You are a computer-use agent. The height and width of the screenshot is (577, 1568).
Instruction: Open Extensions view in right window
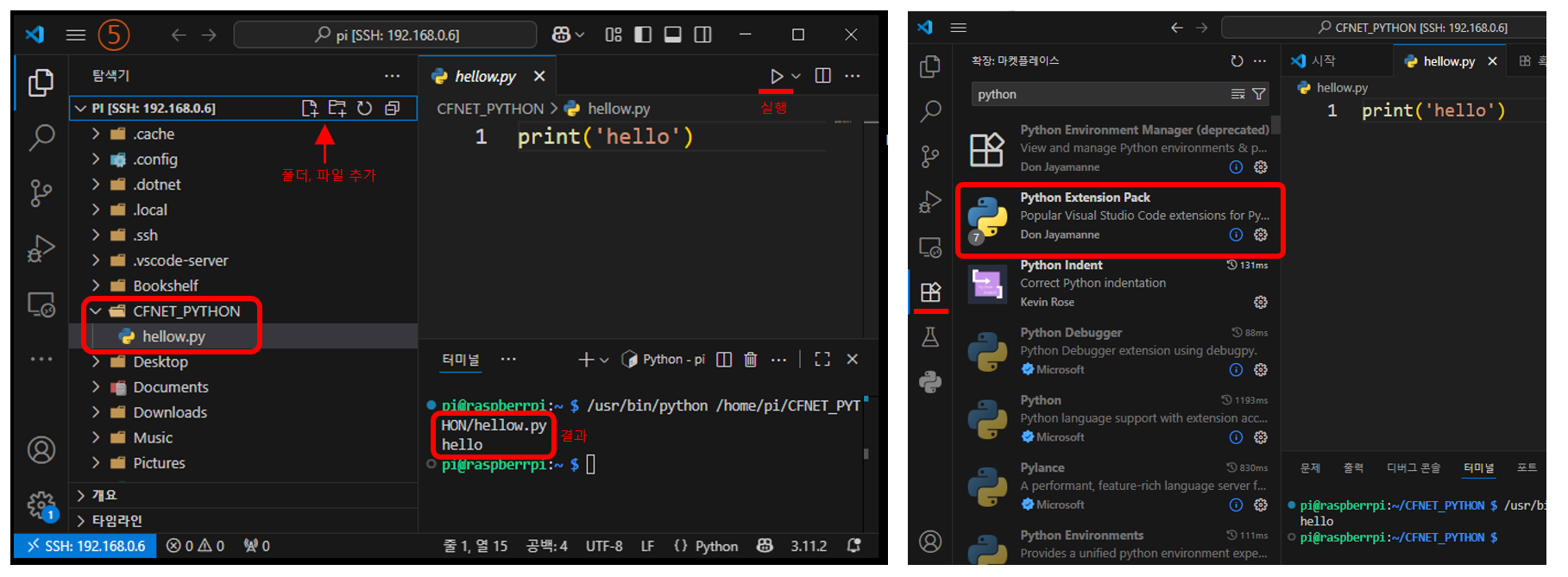[x=930, y=292]
